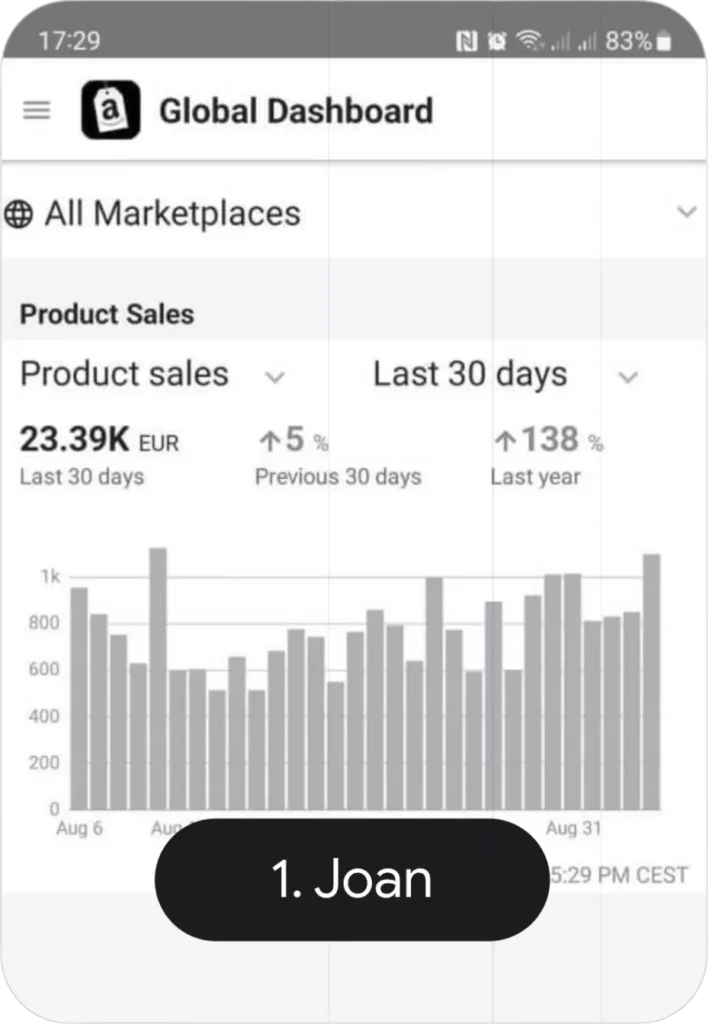The image size is (709, 1024).
Task: Tap the up arrow next to 5%
Action: coord(268,440)
